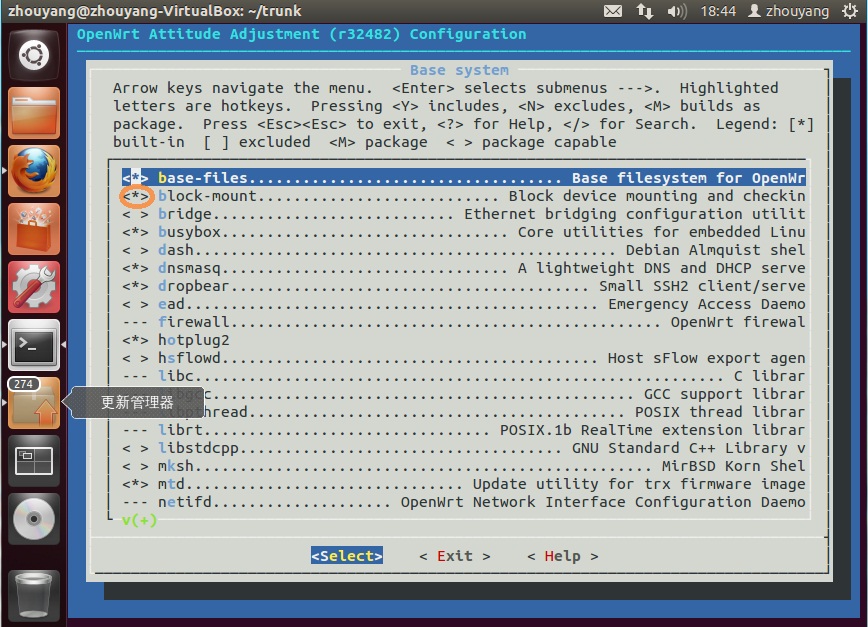Click the < Exit > button

454,556
